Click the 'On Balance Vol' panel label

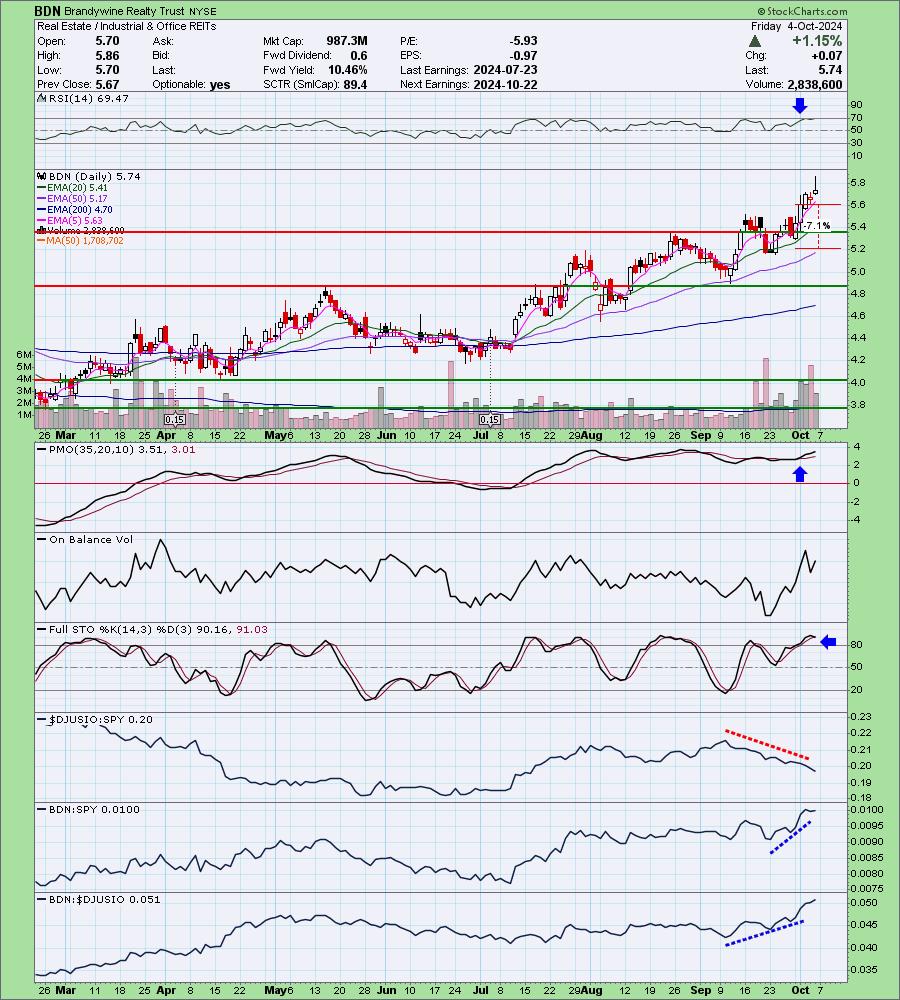pos(91,539)
